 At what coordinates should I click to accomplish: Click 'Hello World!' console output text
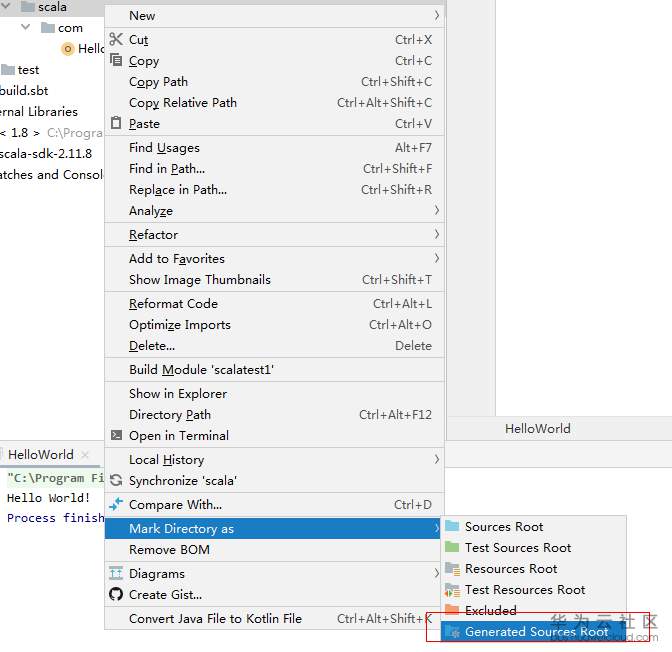pos(48,498)
